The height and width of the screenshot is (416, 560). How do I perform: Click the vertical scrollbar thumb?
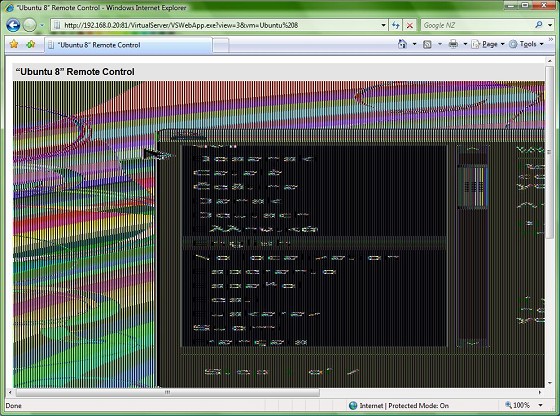[550, 152]
